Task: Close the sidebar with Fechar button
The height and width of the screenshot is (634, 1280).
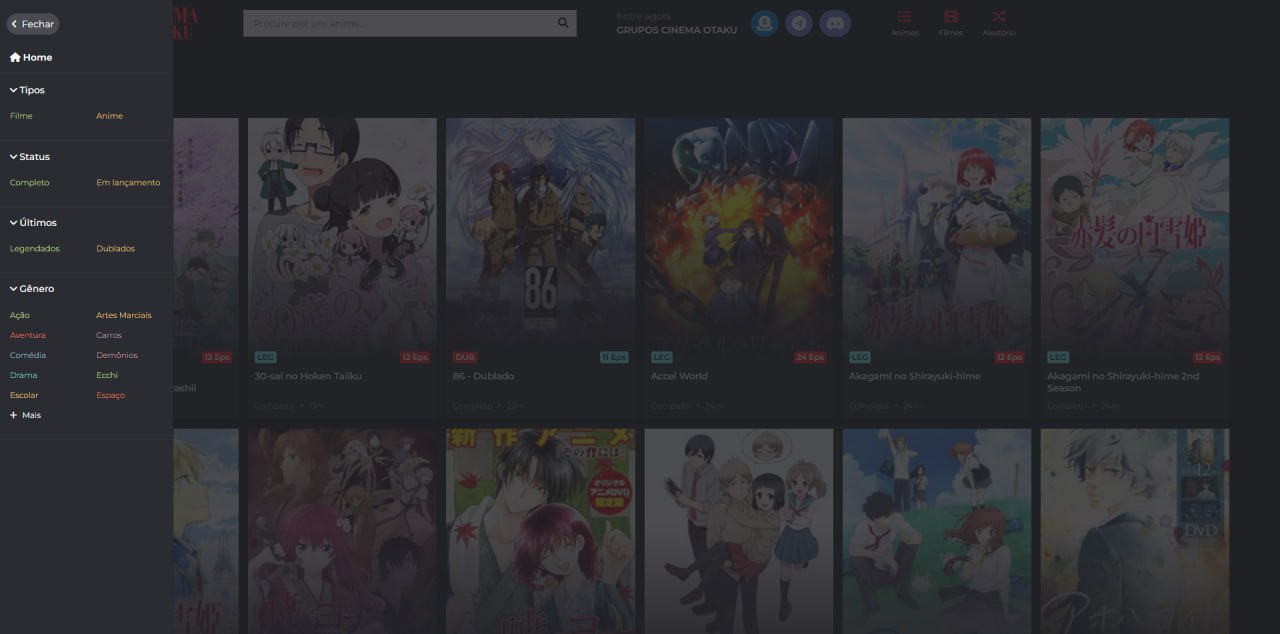Action: point(33,23)
